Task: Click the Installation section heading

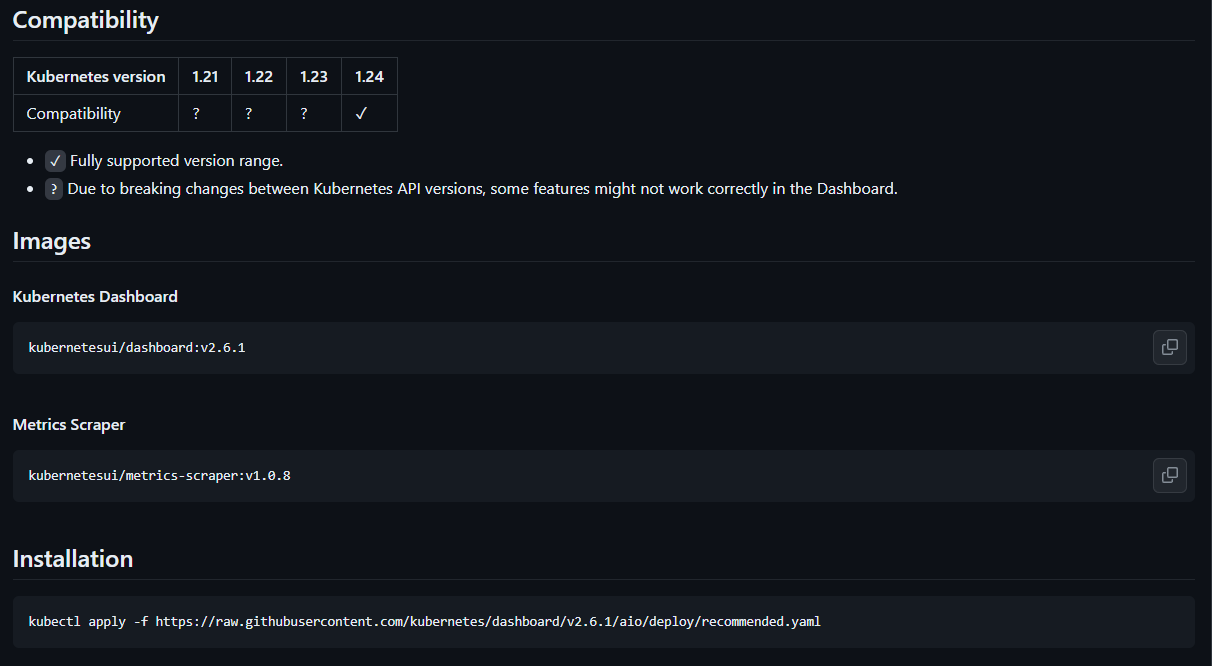Action: [x=73, y=559]
